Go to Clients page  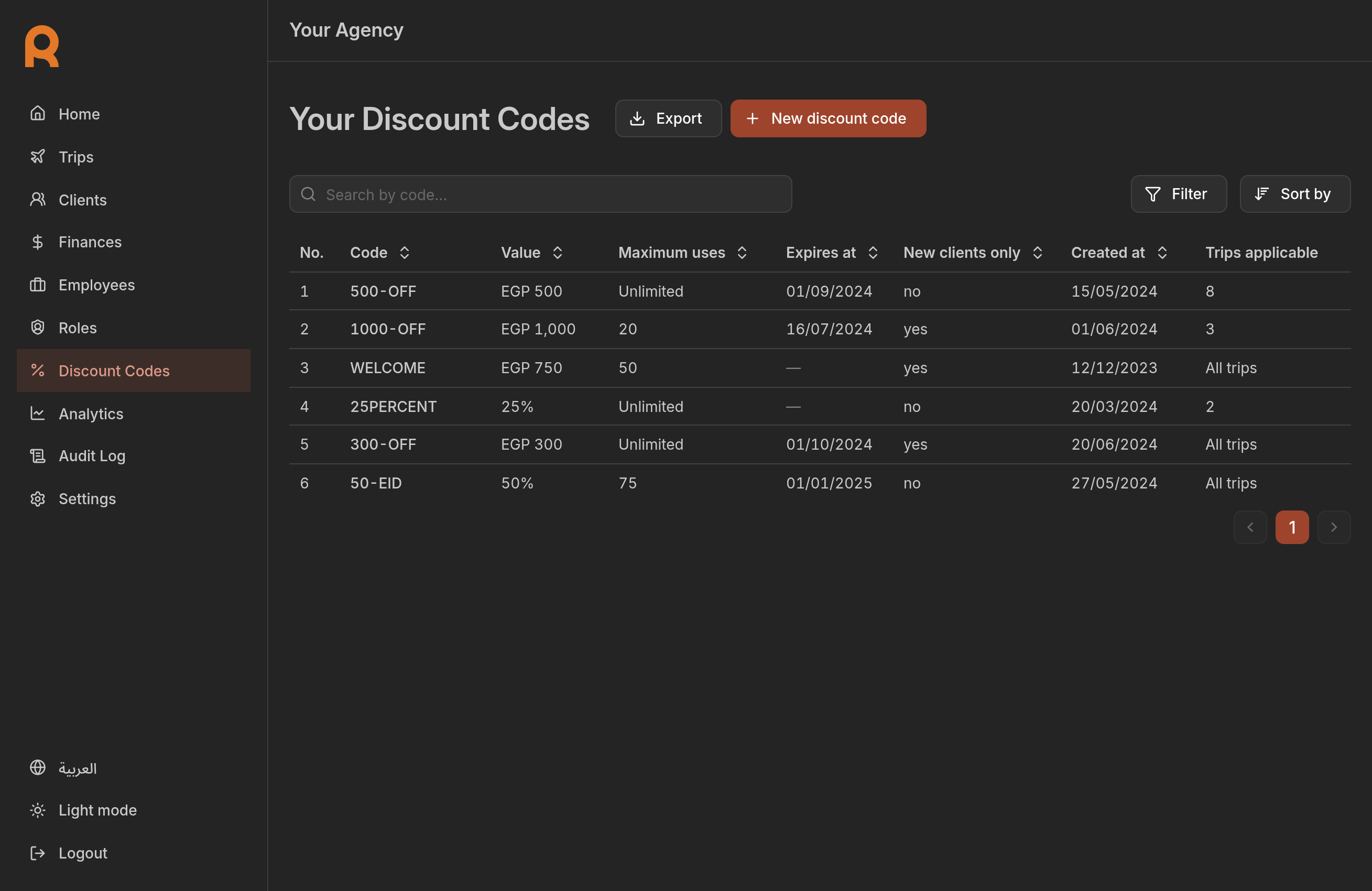pyautogui.click(x=82, y=200)
